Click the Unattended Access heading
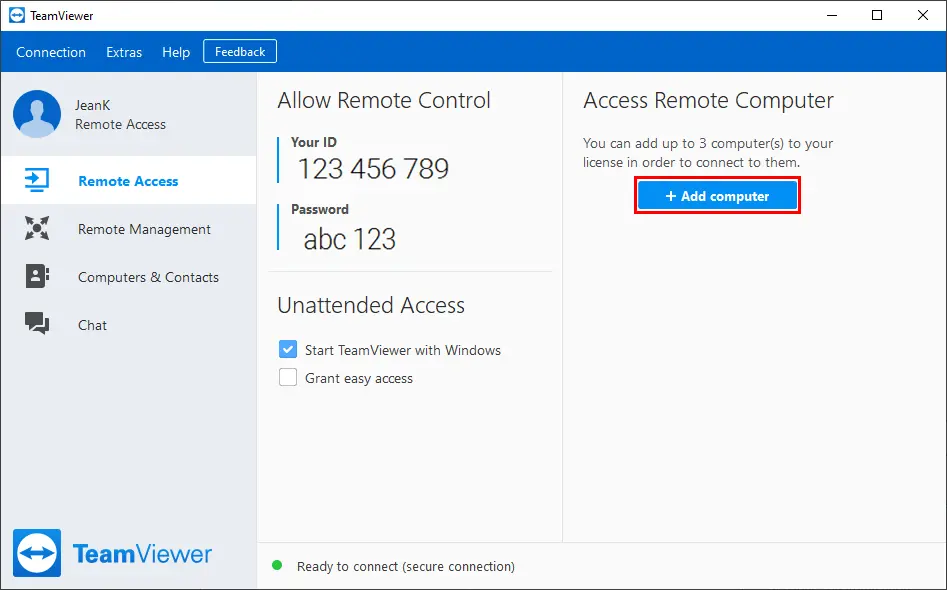The image size is (947, 590). pos(371,305)
